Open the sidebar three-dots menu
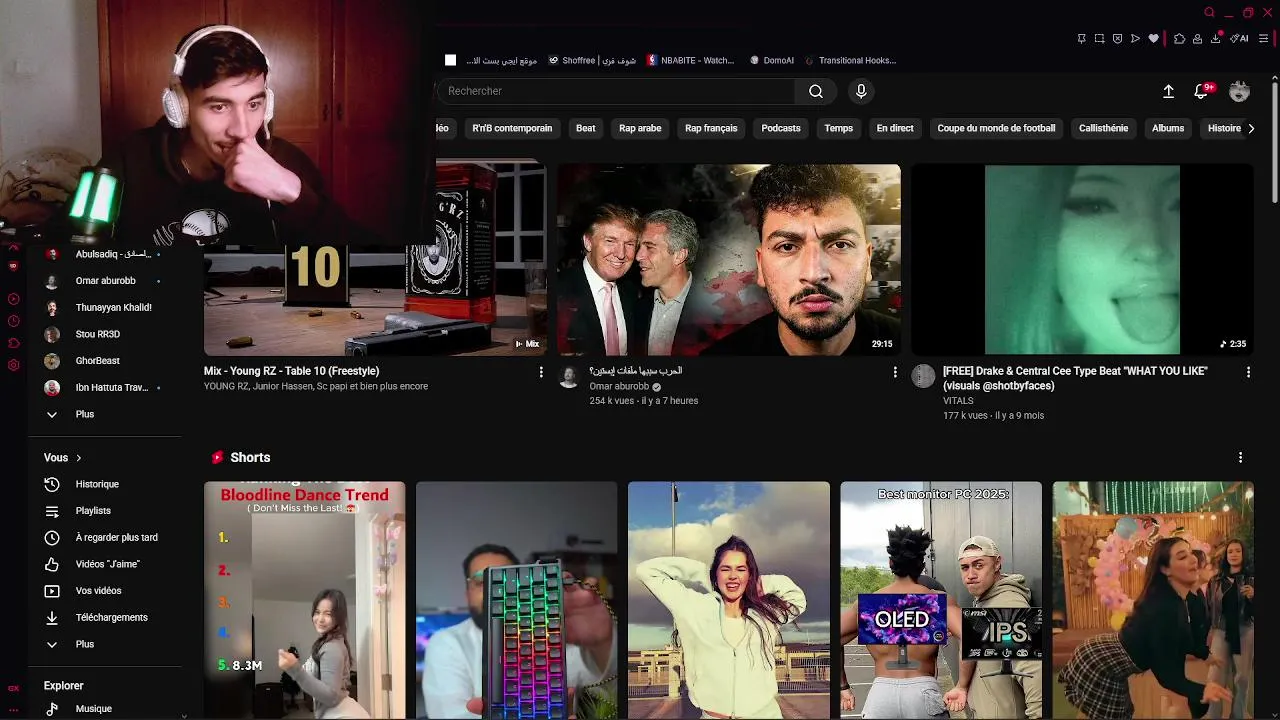 (13, 710)
